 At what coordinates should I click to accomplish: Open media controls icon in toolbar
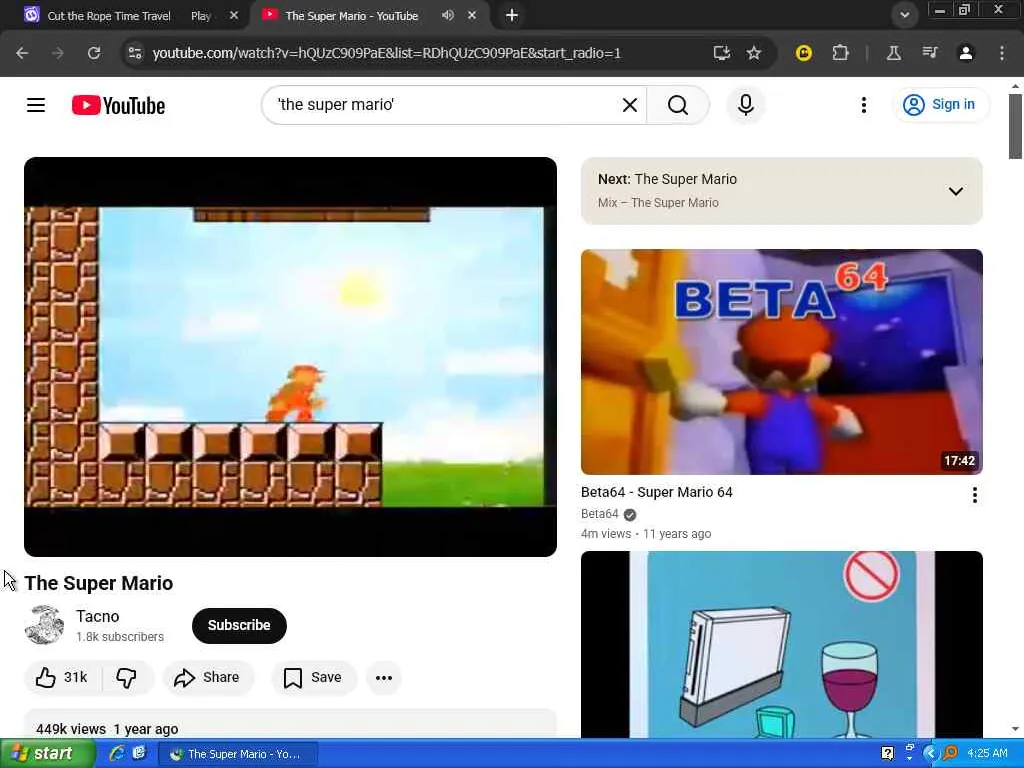click(929, 53)
